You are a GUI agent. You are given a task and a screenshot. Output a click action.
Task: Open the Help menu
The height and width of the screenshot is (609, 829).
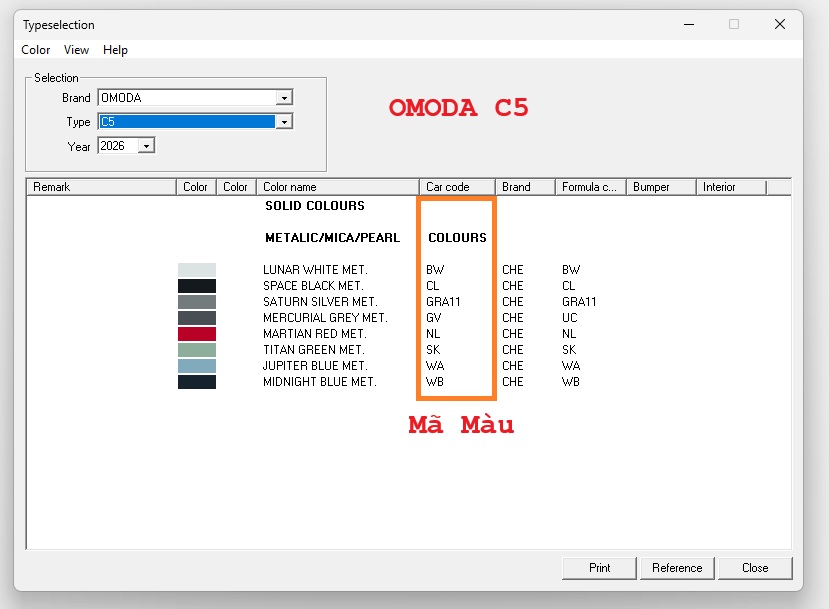pos(115,50)
